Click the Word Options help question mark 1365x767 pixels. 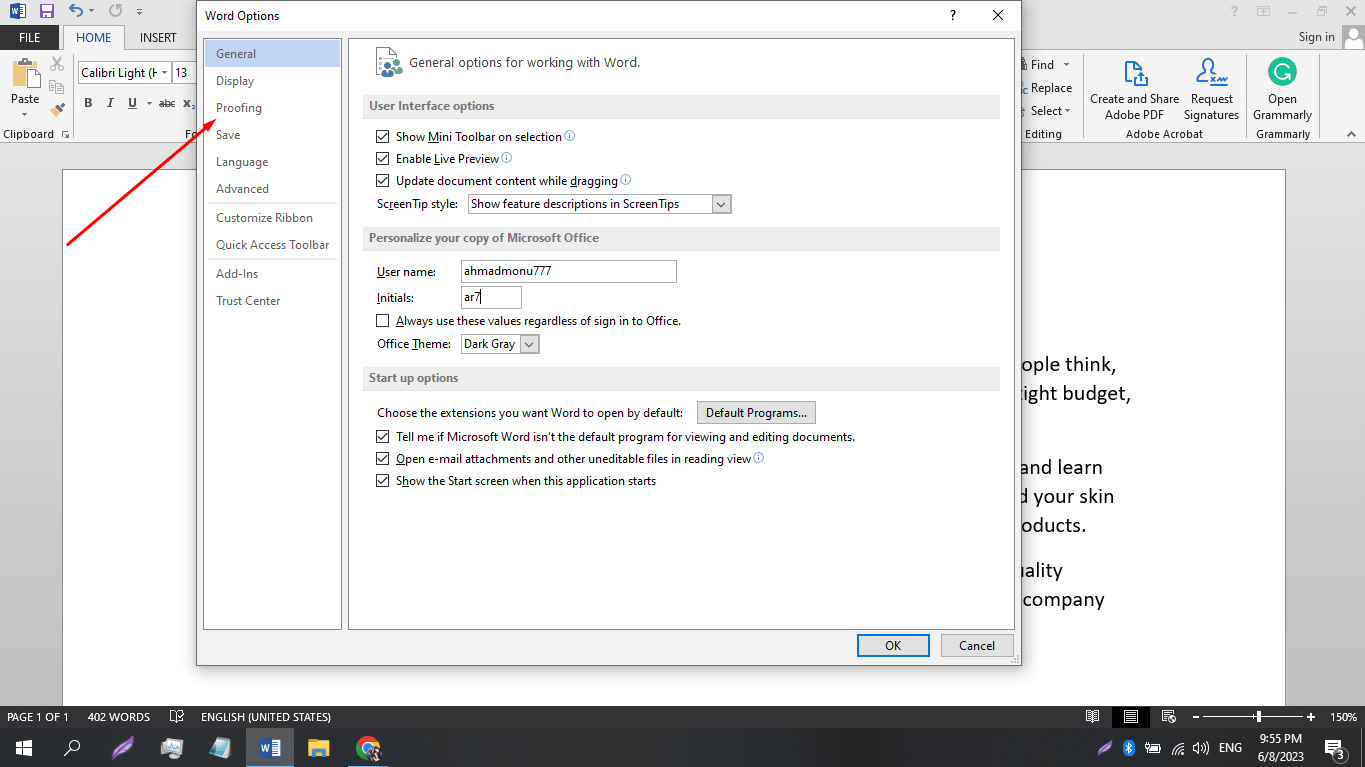click(953, 15)
